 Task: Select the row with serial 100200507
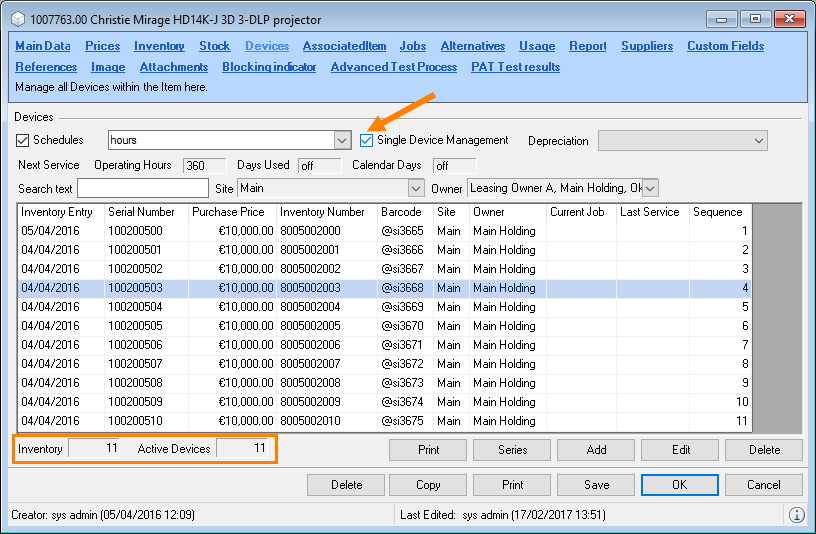[134, 364]
